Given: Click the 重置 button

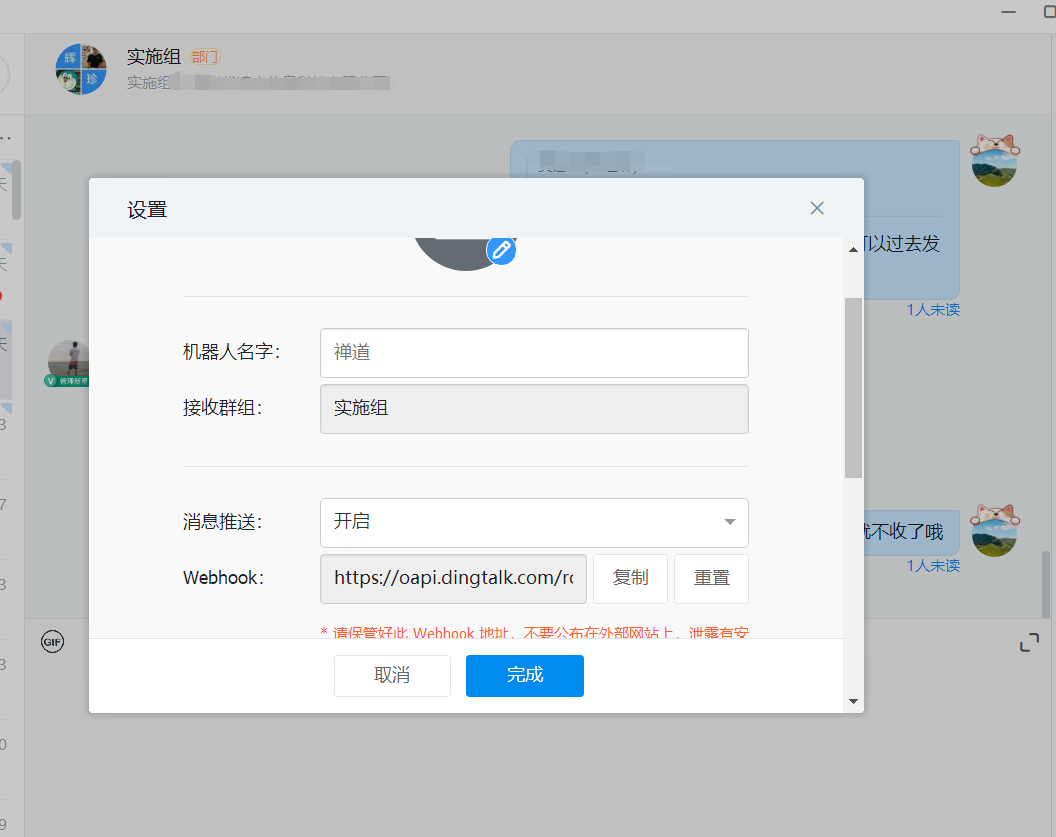Looking at the screenshot, I should click(x=711, y=578).
